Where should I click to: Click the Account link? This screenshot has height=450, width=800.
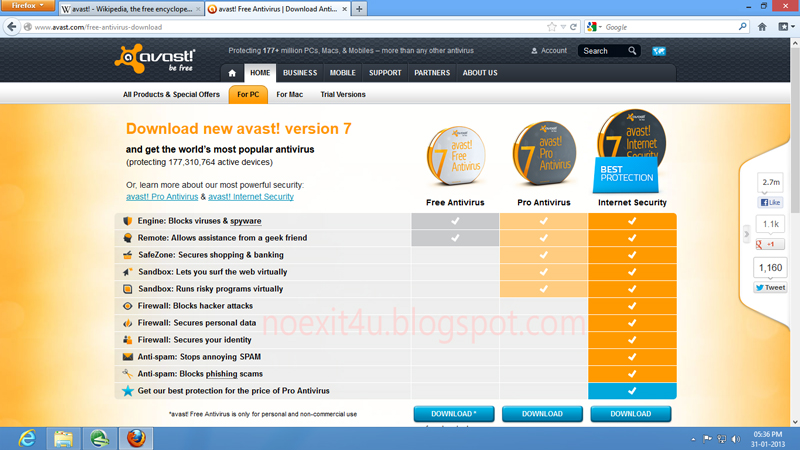tap(554, 51)
